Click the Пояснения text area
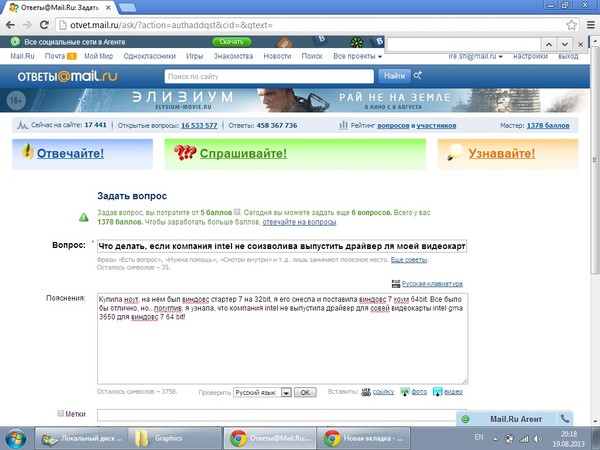The height and width of the screenshot is (450, 600). pyautogui.click(x=282, y=339)
